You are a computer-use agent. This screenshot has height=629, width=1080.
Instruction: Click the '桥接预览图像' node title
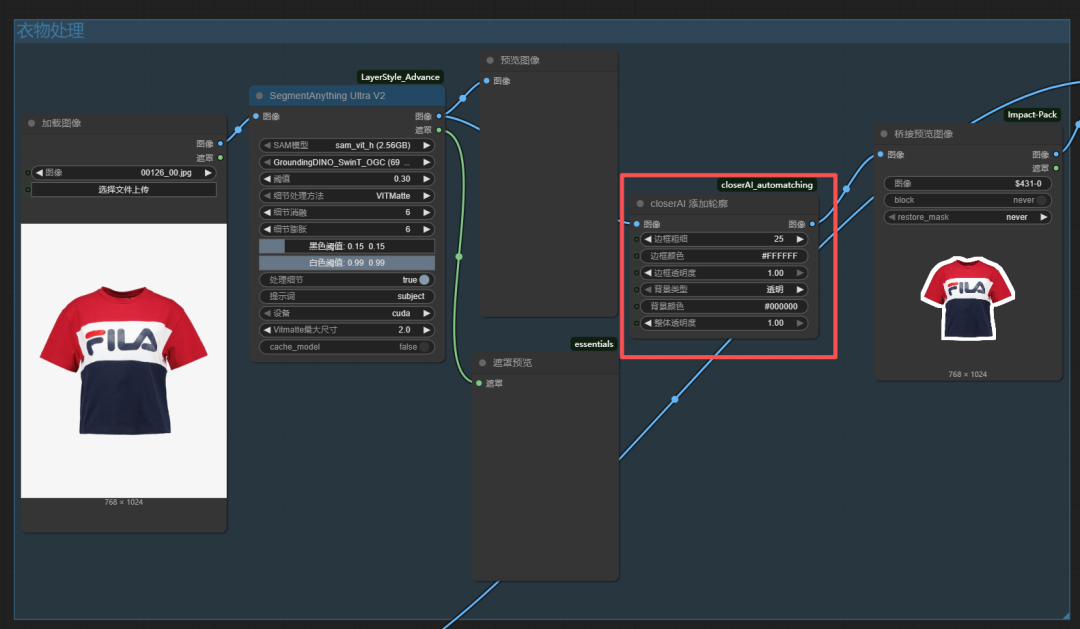(924, 134)
